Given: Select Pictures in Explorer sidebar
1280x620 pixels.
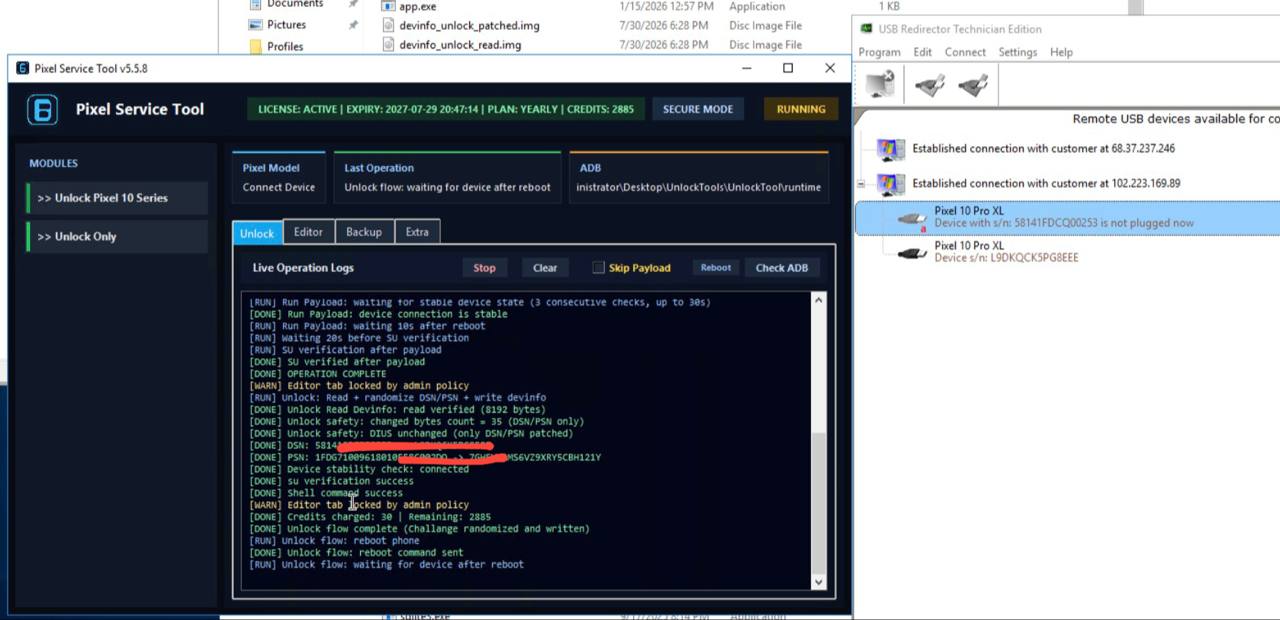Looking at the screenshot, I should click(x=287, y=24).
